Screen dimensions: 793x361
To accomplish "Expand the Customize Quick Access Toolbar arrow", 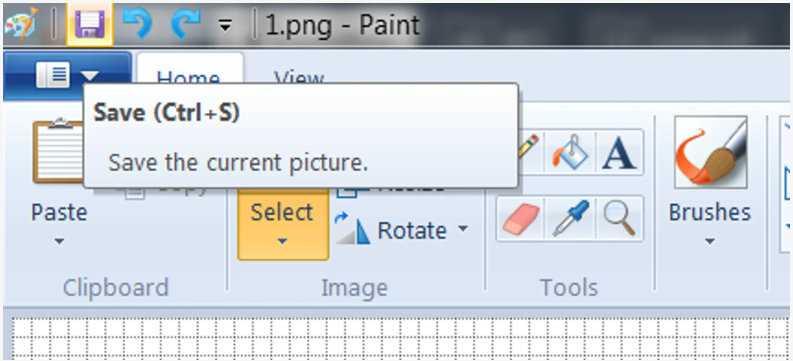I will point(225,25).
